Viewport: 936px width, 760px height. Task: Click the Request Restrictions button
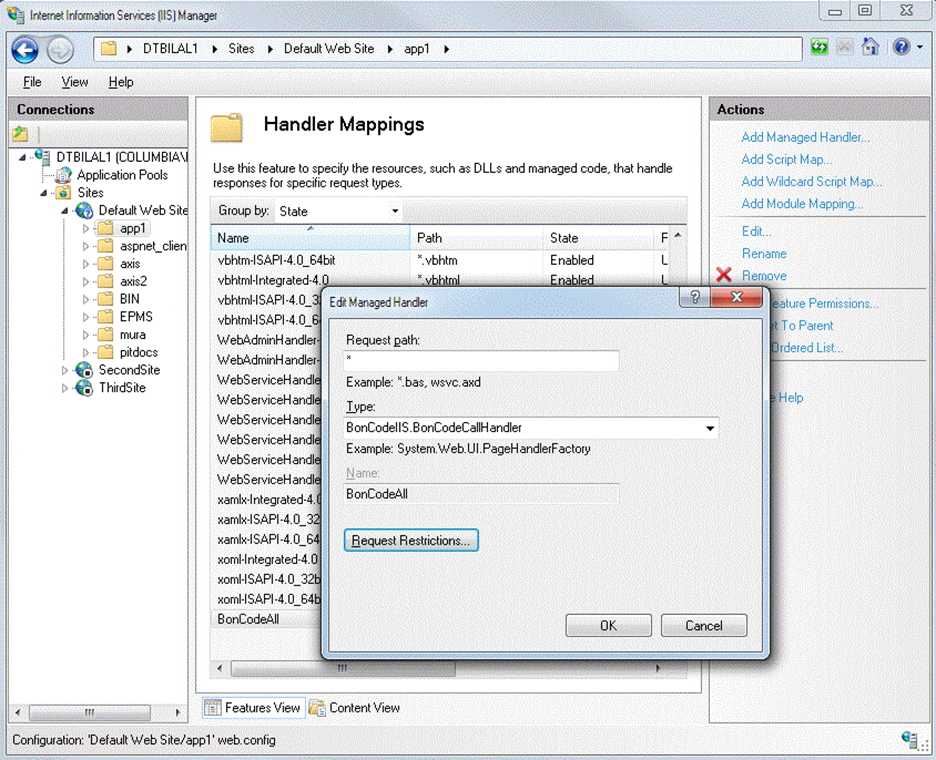click(411, 541)
